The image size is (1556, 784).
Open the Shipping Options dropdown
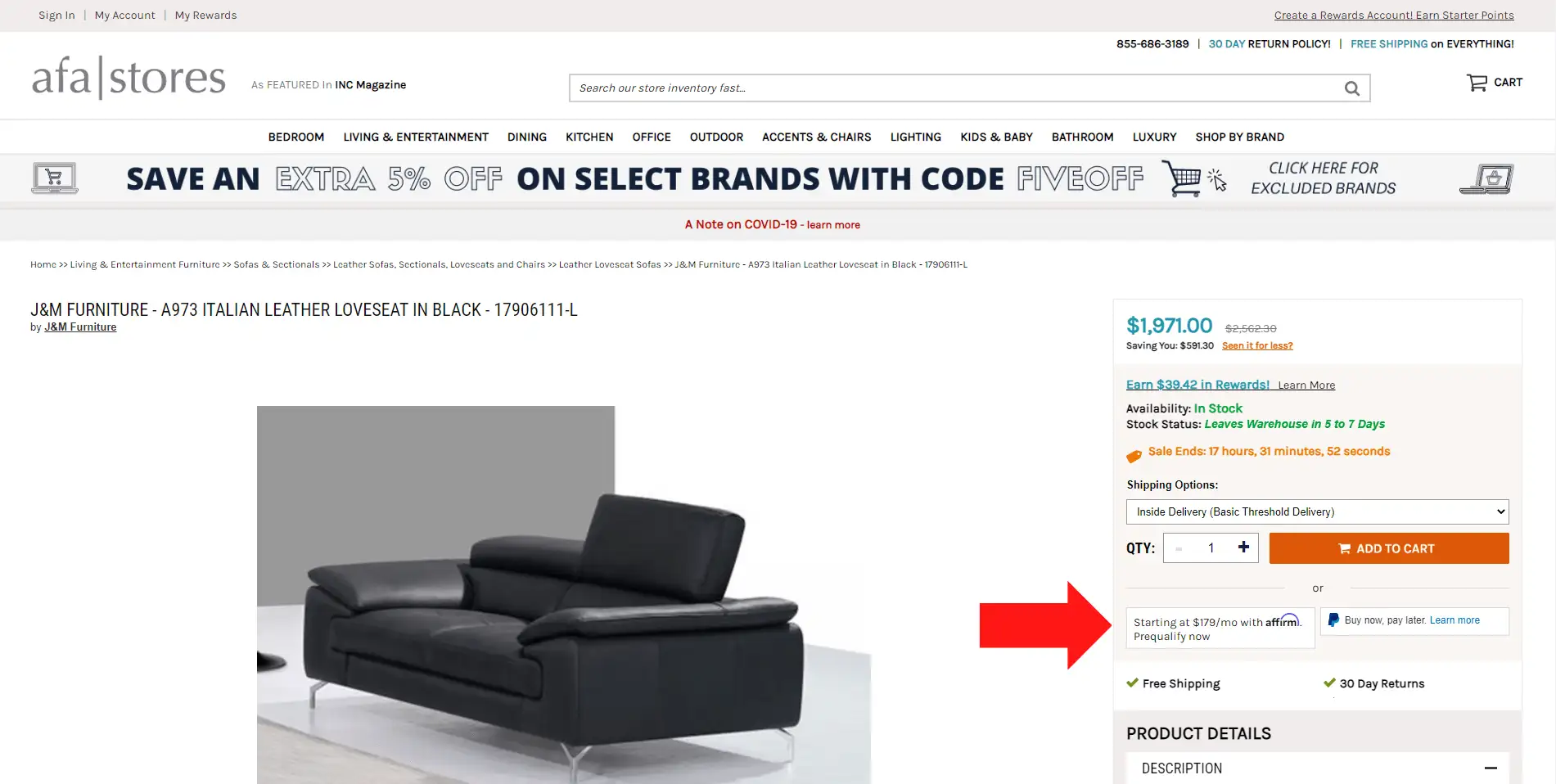[x=1317, y=511]
